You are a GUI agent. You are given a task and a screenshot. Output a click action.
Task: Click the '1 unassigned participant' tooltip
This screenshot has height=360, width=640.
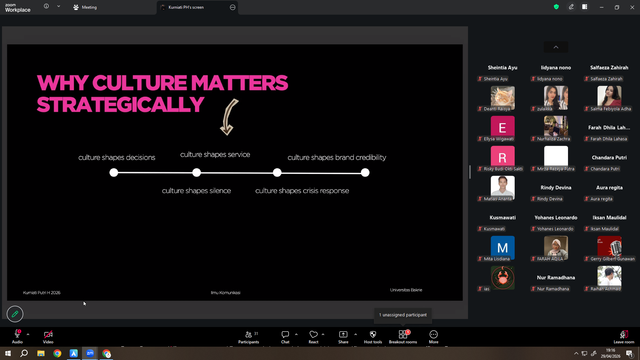(403, 315)
